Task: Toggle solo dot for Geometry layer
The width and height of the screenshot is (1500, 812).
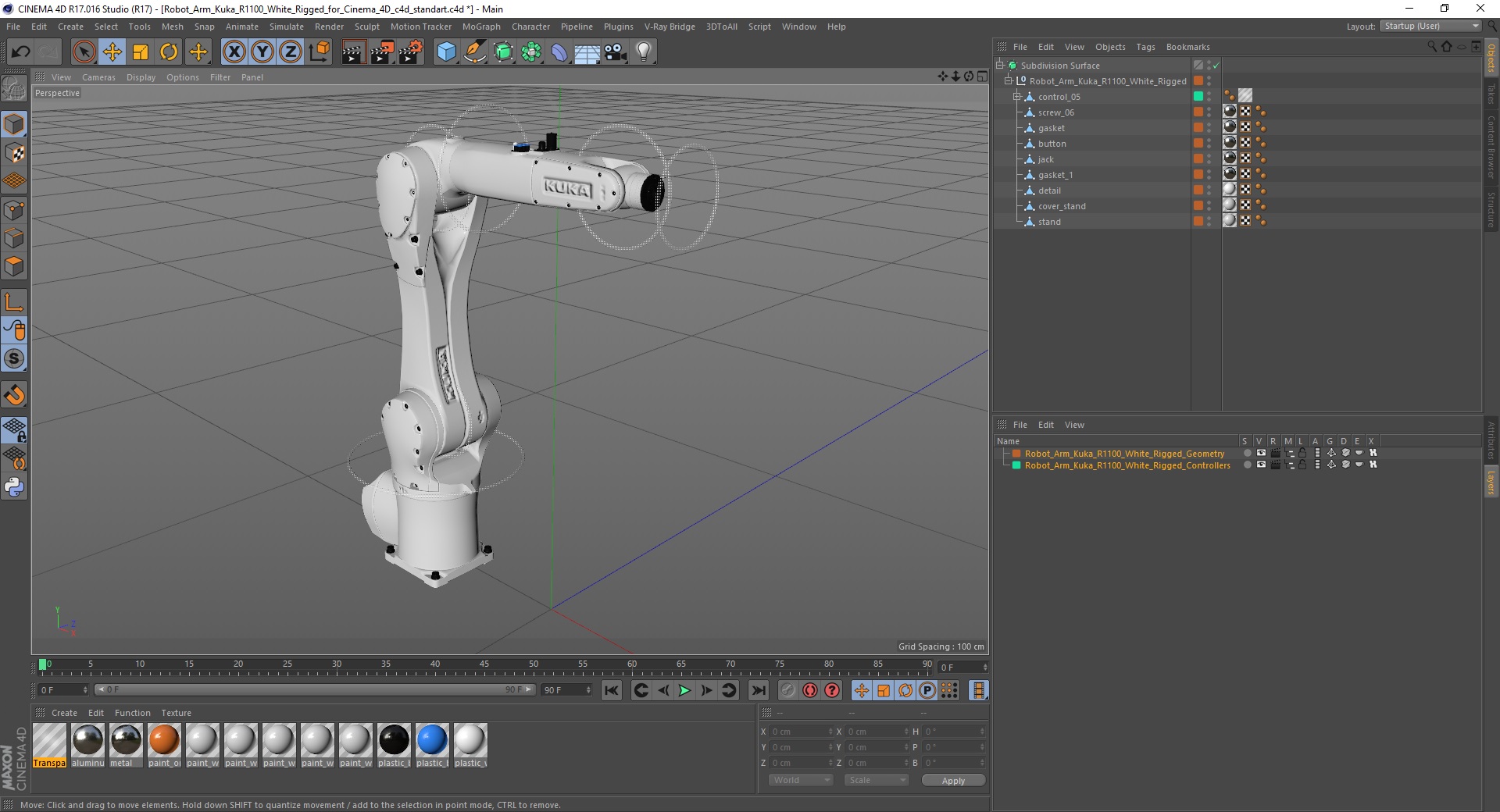Action: click(x=1247, y=453)
